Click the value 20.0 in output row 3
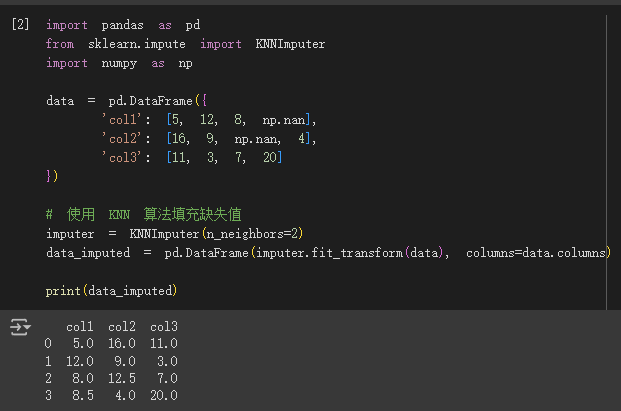 click(164, 395)
